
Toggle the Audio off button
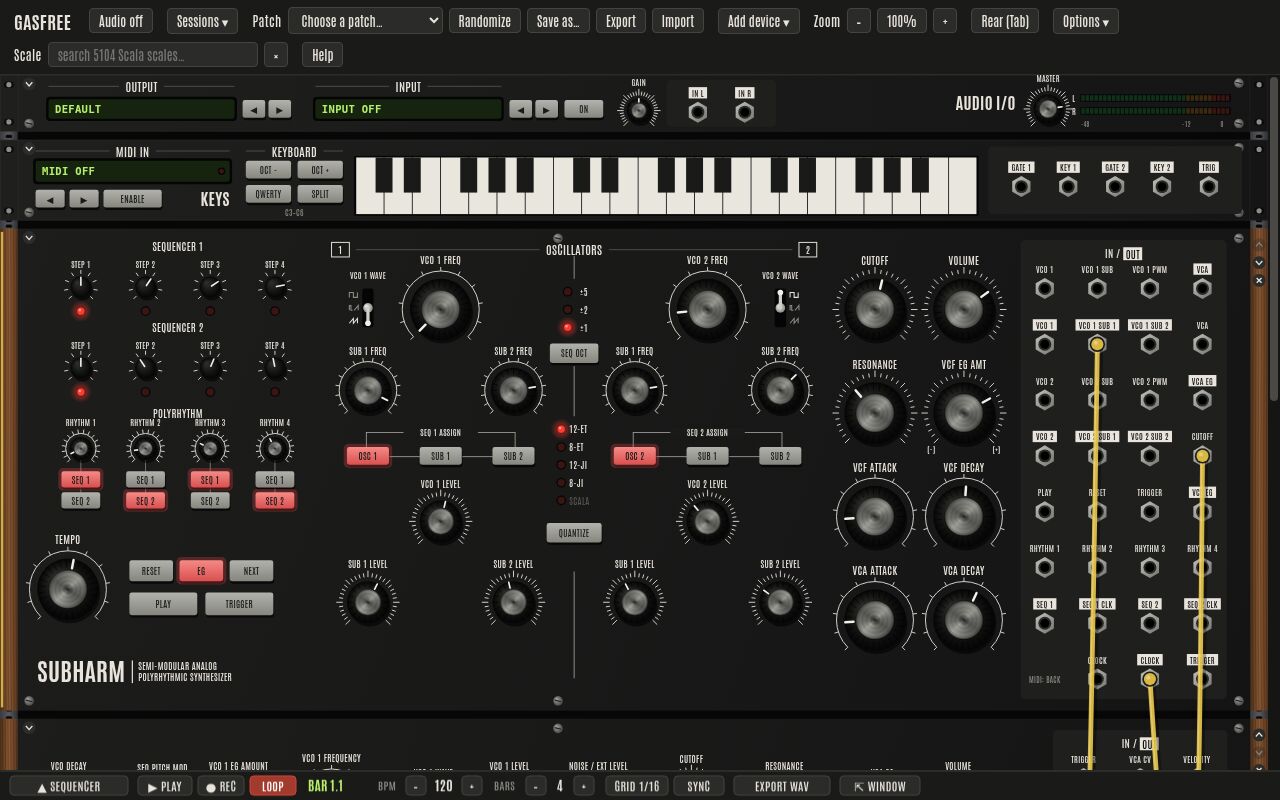point(121,21)
